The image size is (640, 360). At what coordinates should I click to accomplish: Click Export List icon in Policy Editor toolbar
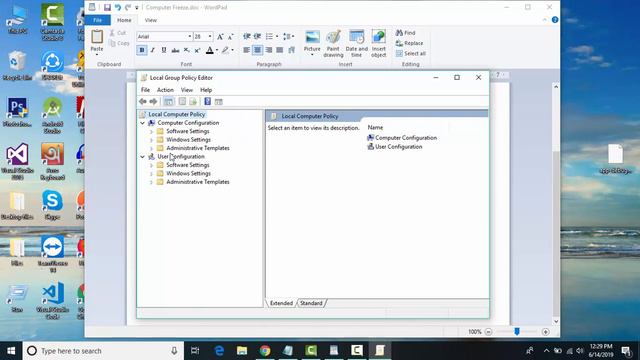(193, 102)
